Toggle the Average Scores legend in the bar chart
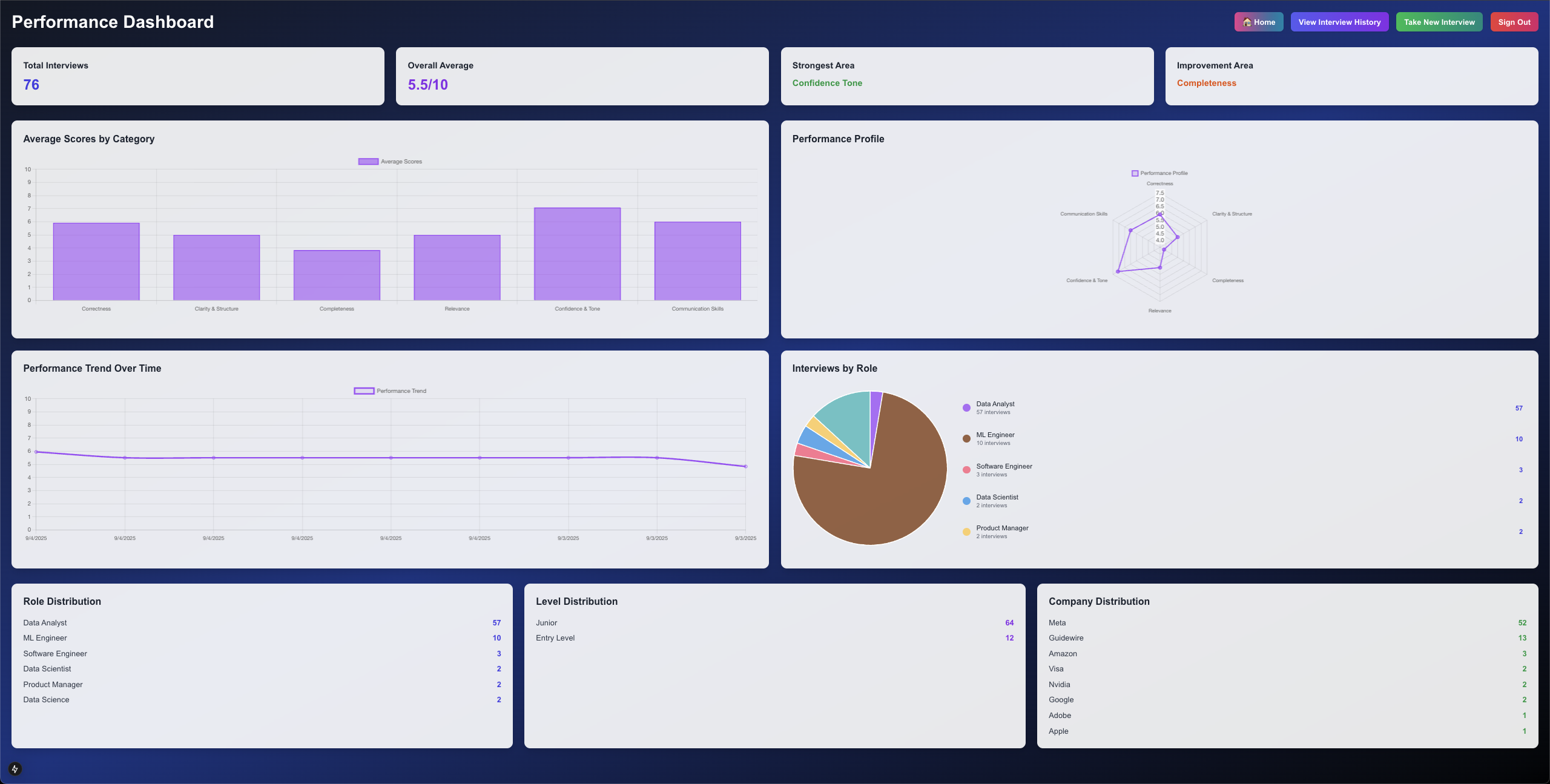Viewport: 1550px width, 784px height. point(390,162)
